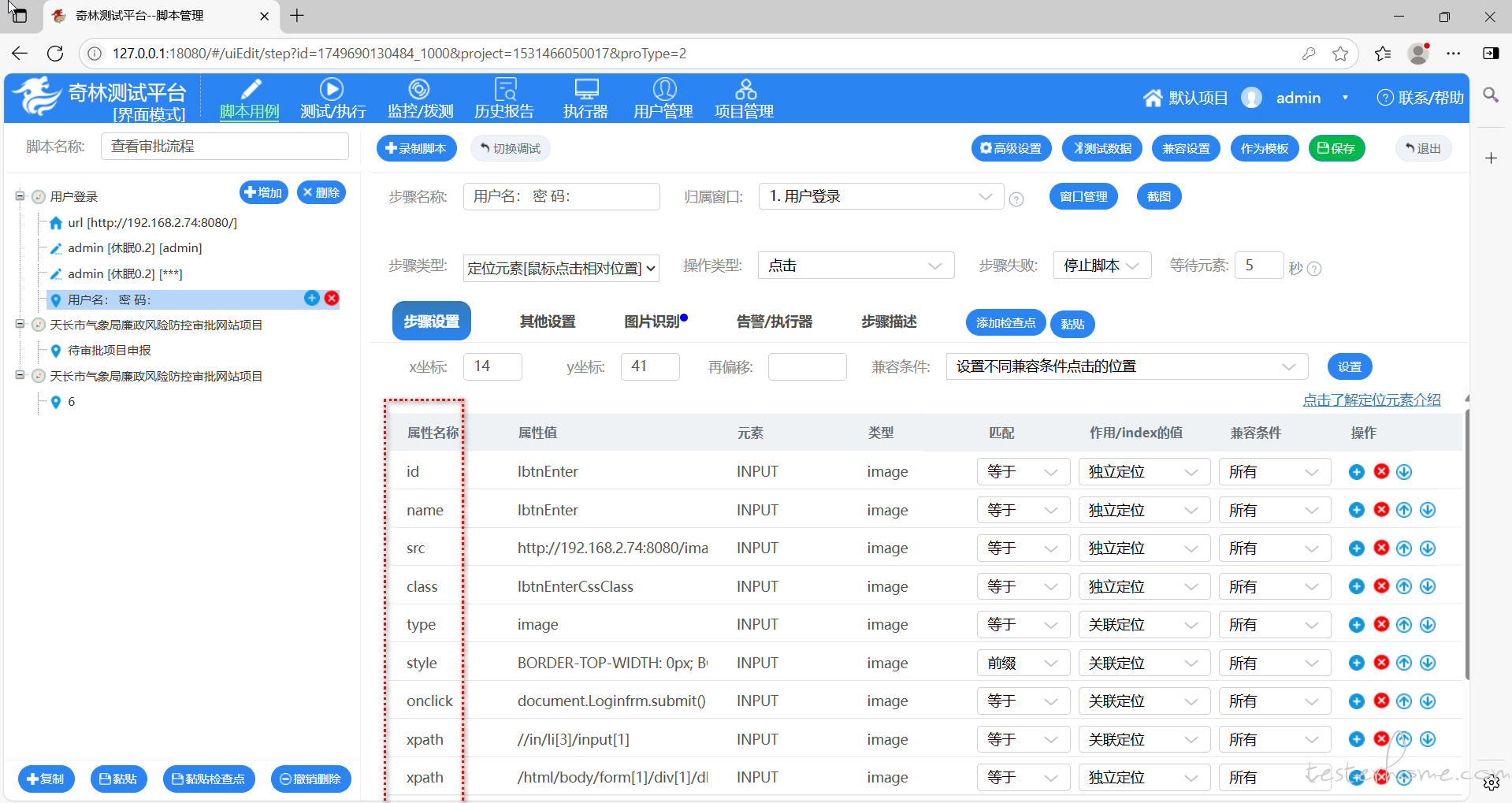
Task: Click delete icon in the src row
Action: [x=1381, y=548]
